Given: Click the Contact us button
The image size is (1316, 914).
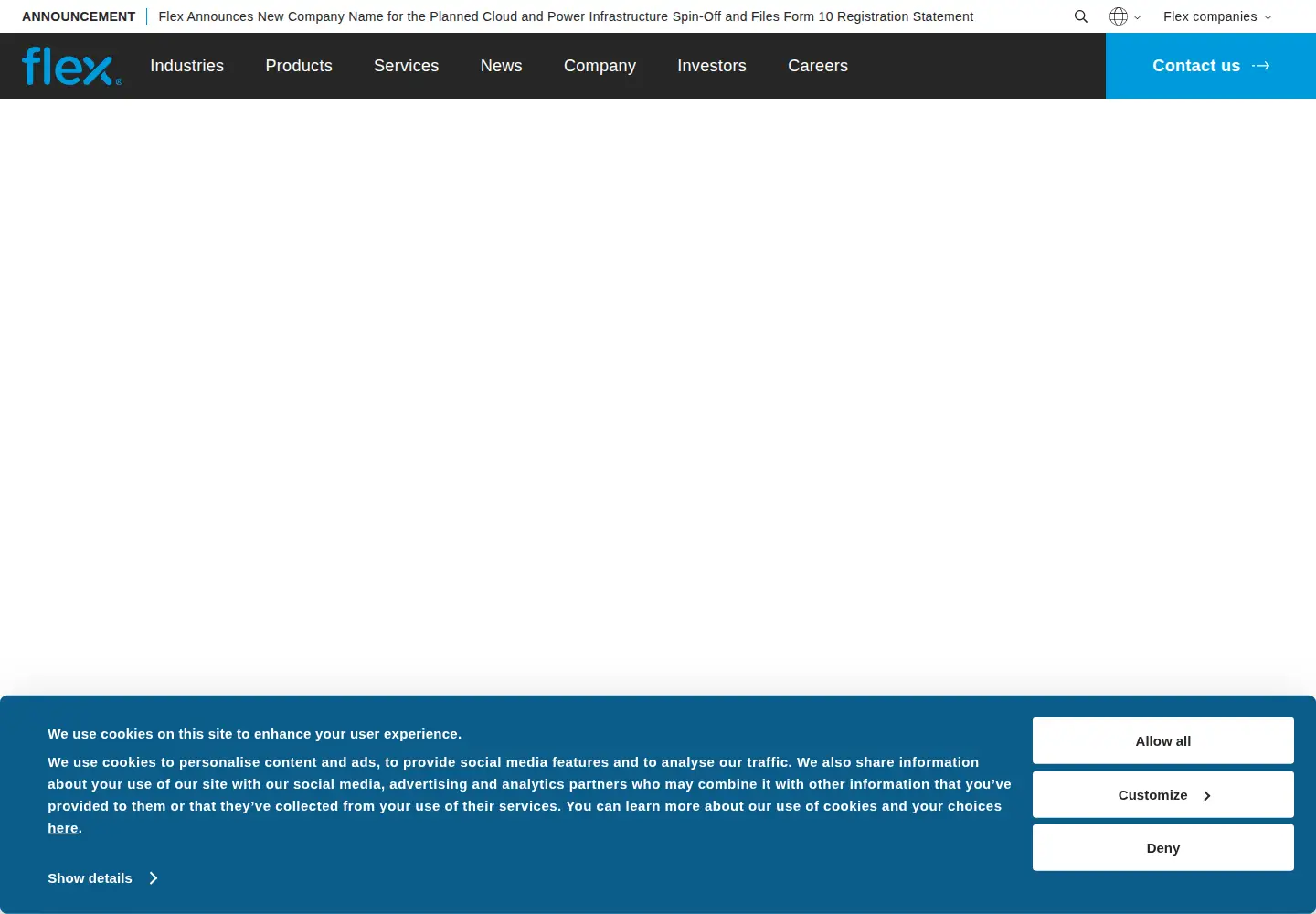Looking at the screenshot, I should pos(1211,66).
